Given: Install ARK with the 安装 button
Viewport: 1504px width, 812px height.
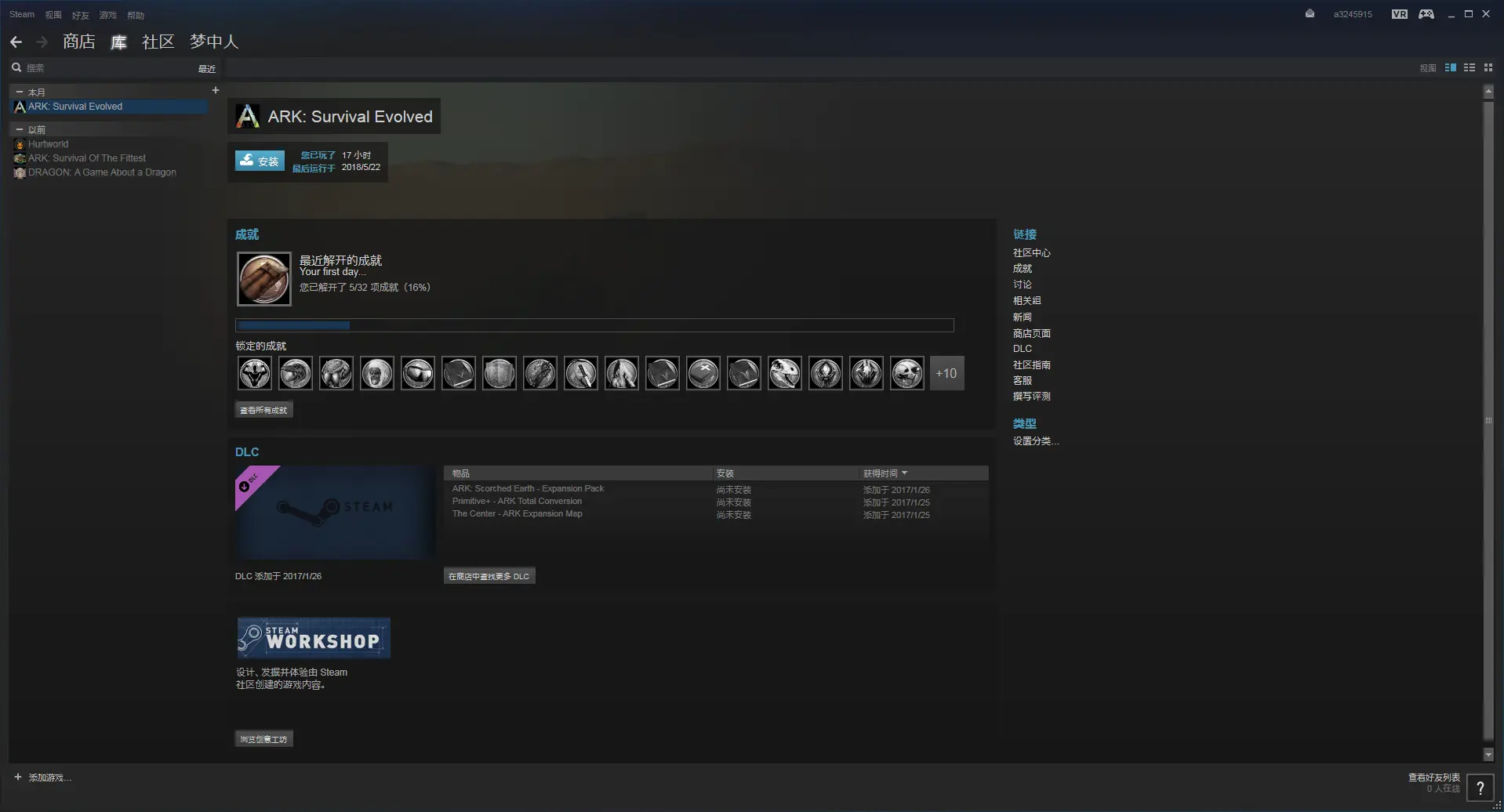Looking at the screenshot, I should tap(260, 161).
